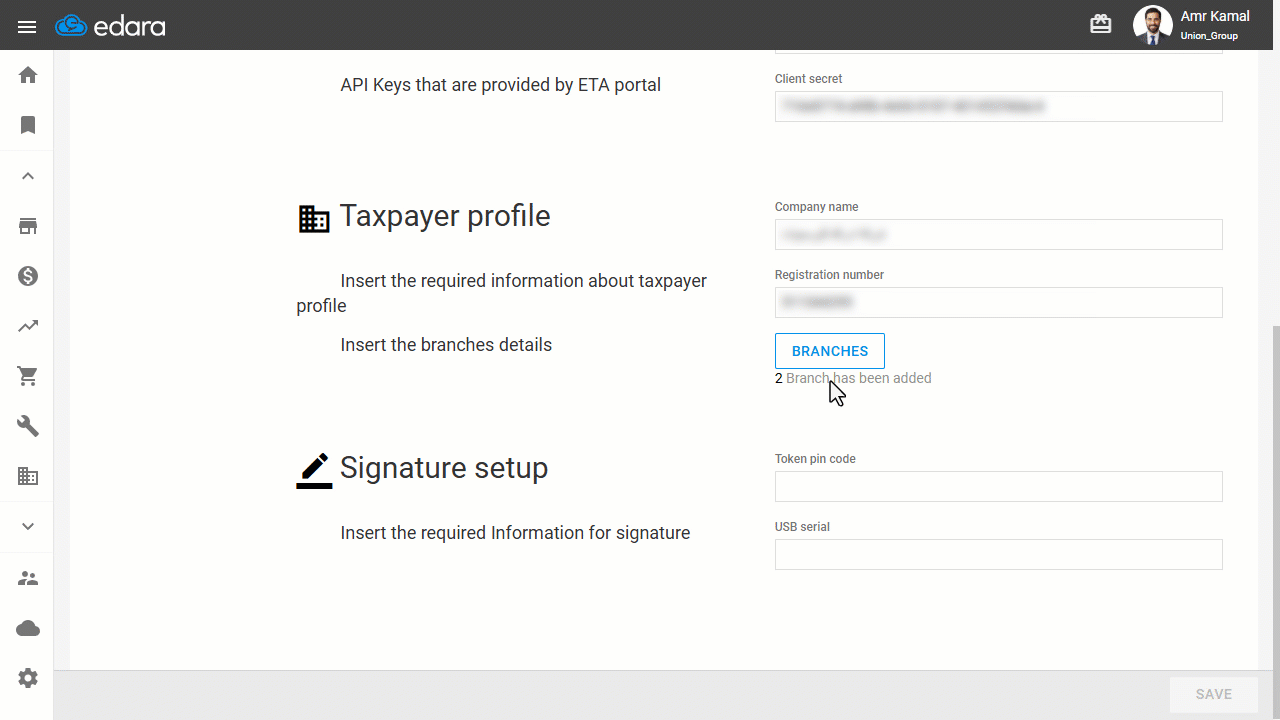Open the trending reports sidebar icon

28,326
